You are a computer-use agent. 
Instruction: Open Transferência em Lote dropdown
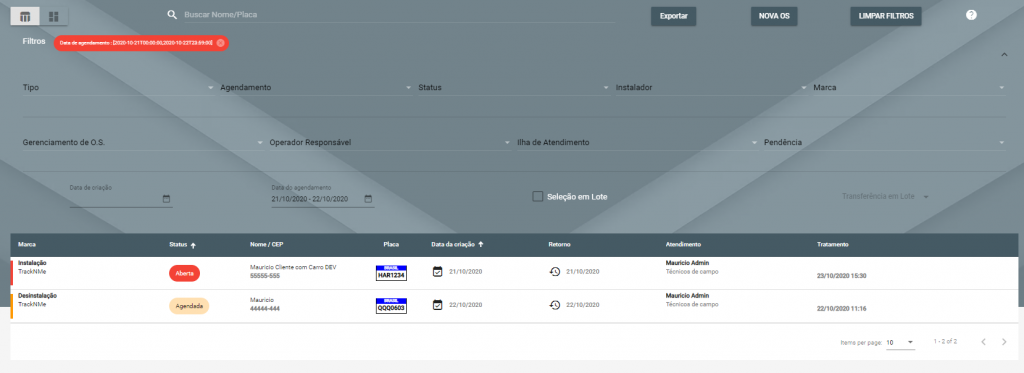tap(886, 196)
